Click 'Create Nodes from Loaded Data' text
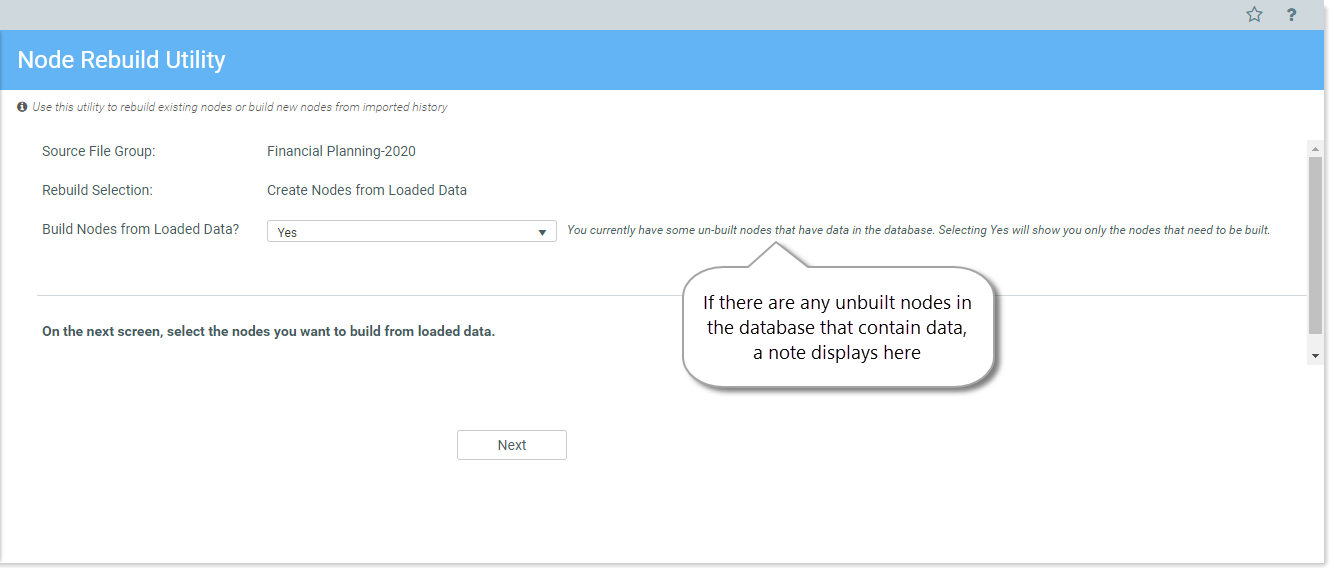 [x=367, y=190]
